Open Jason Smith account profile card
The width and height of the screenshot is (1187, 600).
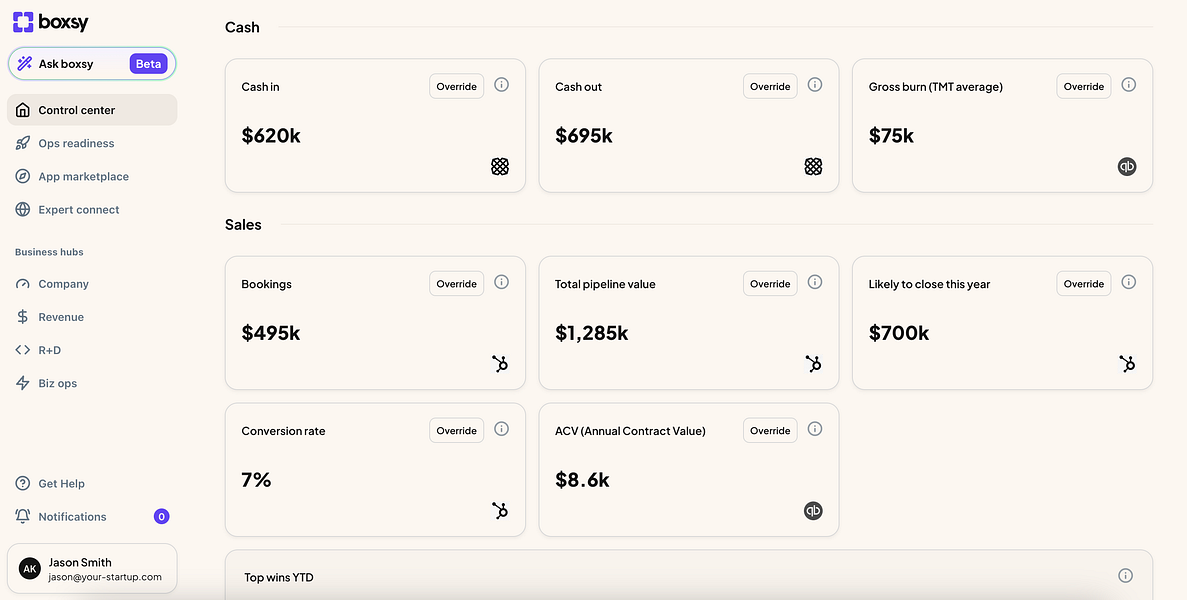tap(92, 569)
